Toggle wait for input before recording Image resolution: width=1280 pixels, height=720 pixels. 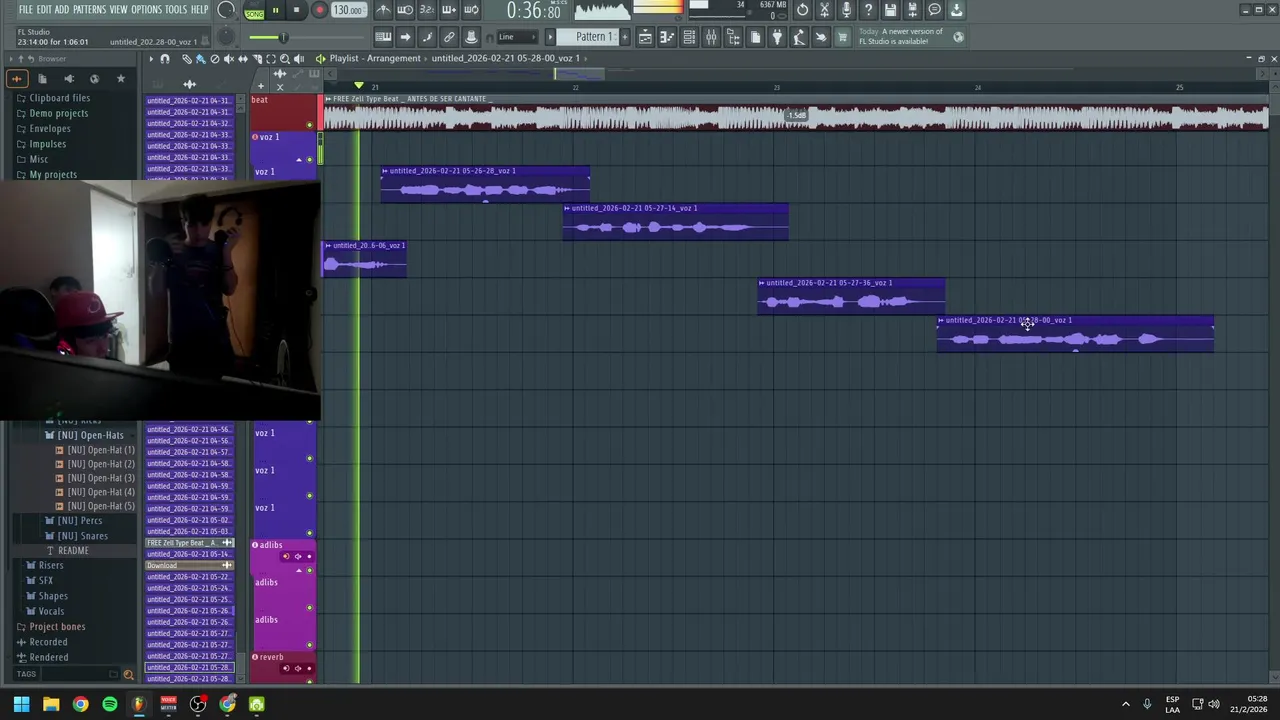pyautogui.click(x=405, y=10)
